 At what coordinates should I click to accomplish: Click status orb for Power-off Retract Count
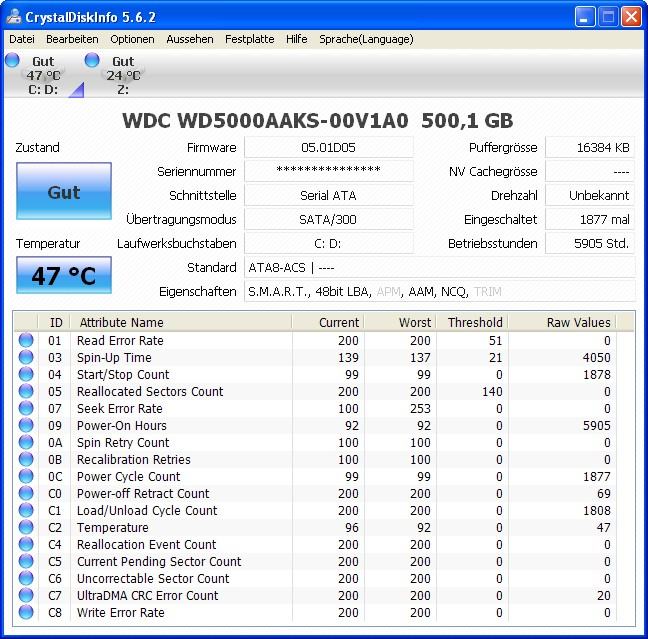click(x=26, y=493)
